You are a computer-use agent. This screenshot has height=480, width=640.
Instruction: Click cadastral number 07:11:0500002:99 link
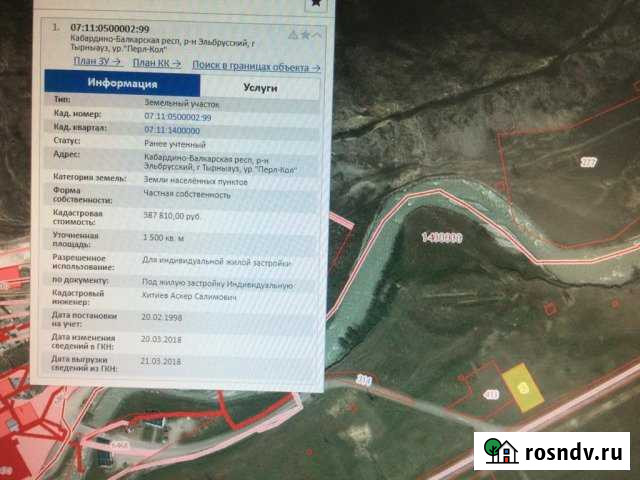click(178, 117)
